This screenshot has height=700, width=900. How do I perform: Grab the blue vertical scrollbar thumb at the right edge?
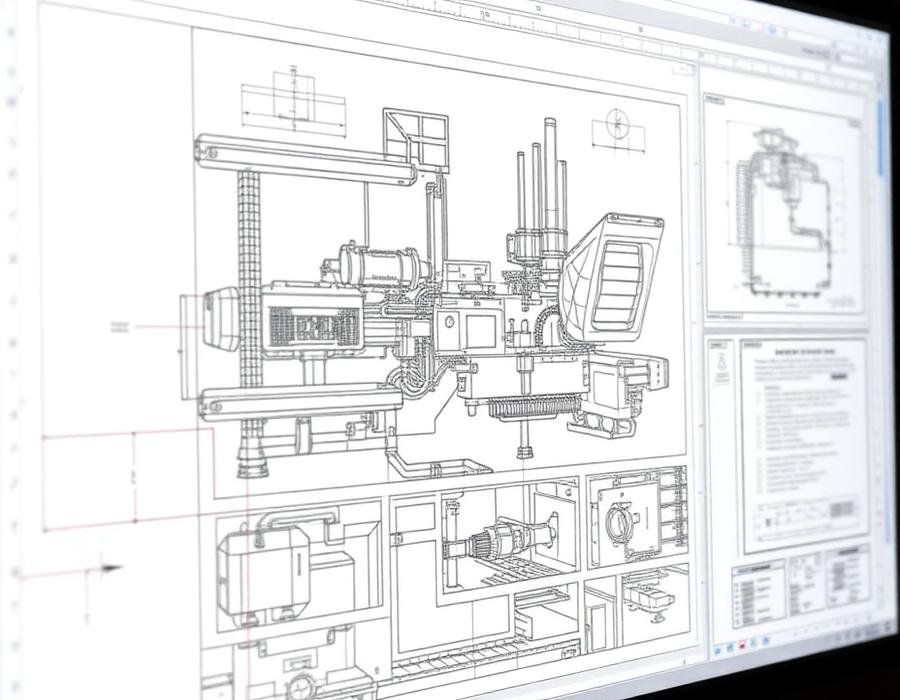(882, 138)
